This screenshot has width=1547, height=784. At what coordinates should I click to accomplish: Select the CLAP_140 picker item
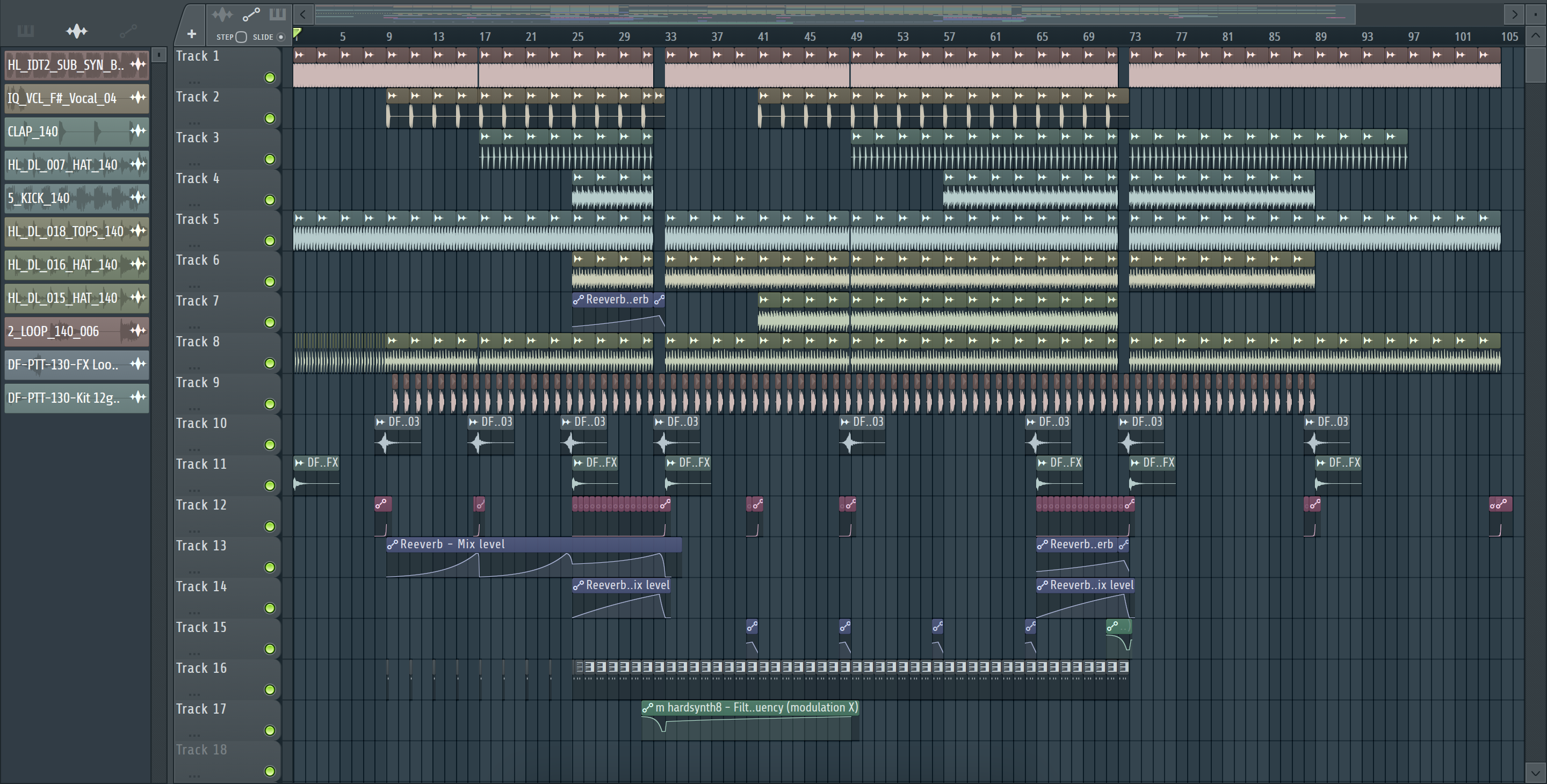coord(76,131)
